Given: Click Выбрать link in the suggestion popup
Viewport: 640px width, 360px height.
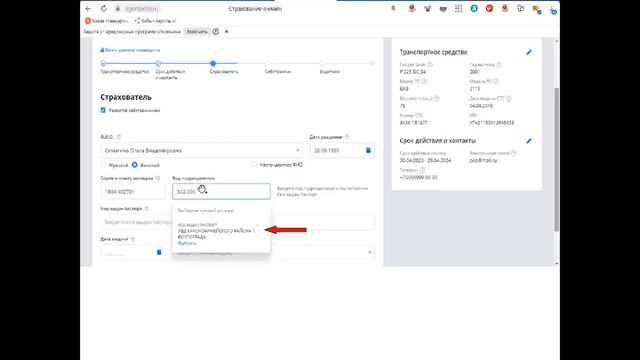Looking at the screenshot, I should 187,243.
